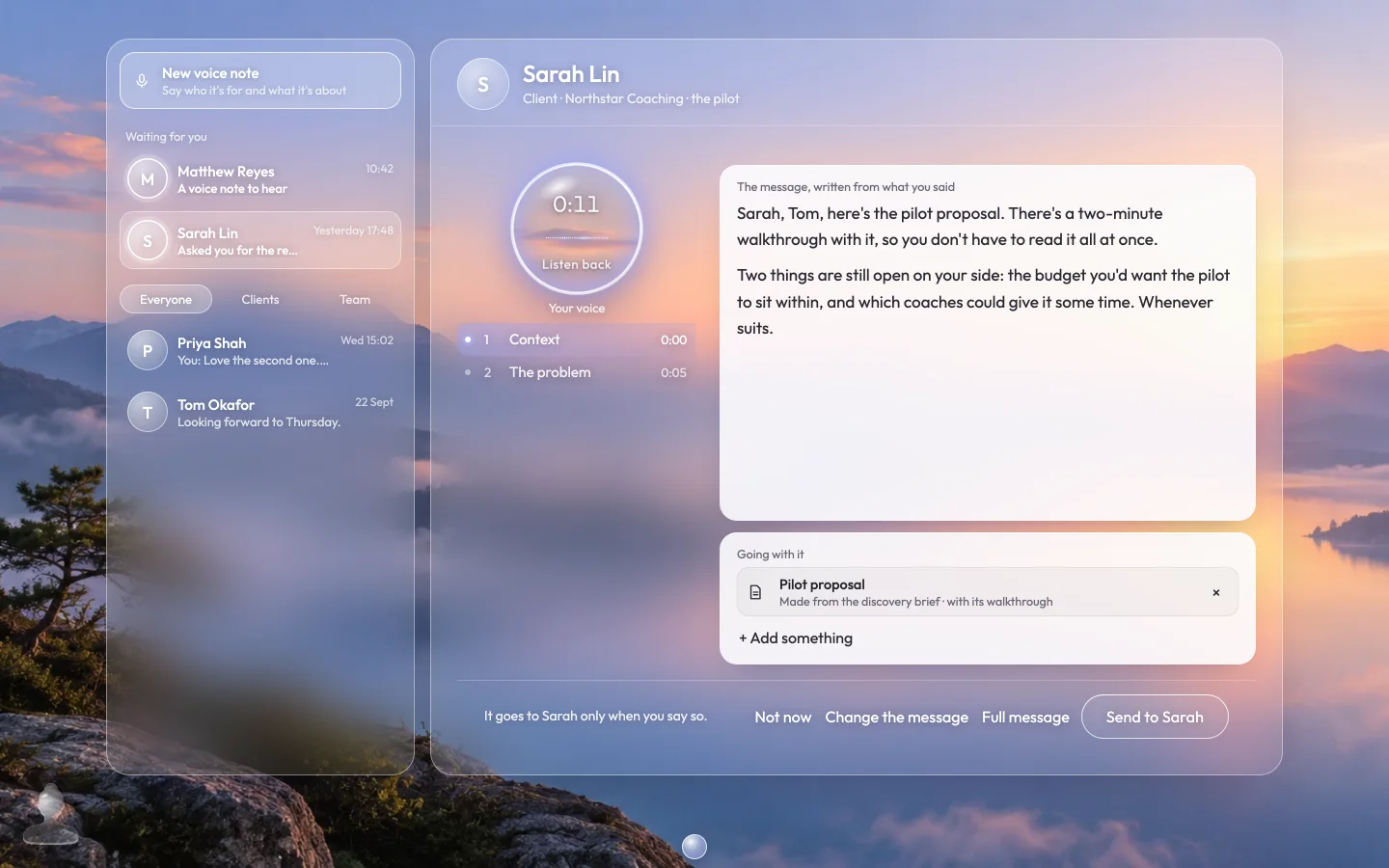Jump to The problem section at 0:05
Screen dimensions: 1389x868
coord(577,372)
